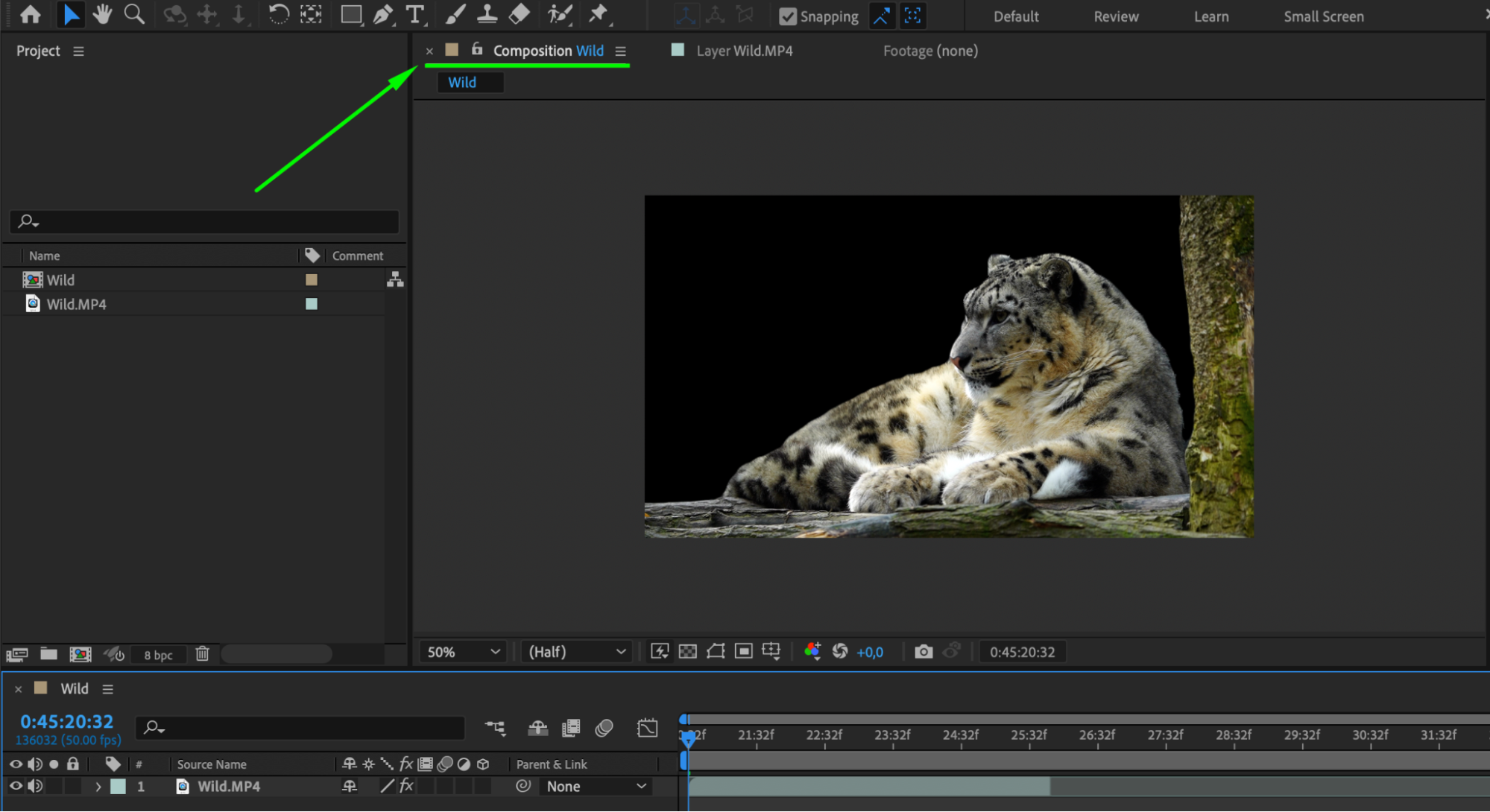Click the tan label swatch of Wild composition
This screenshot has height=812, width=1490.
(x=312, y=280)
